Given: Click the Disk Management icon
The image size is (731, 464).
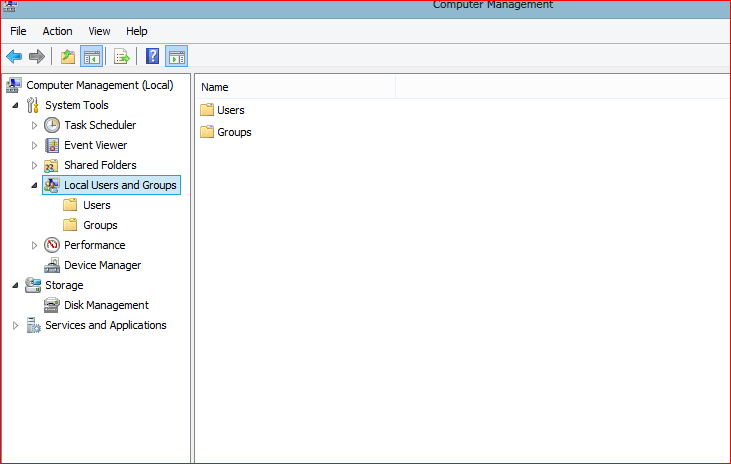Looking at the screenshot, I should [52, 305].
